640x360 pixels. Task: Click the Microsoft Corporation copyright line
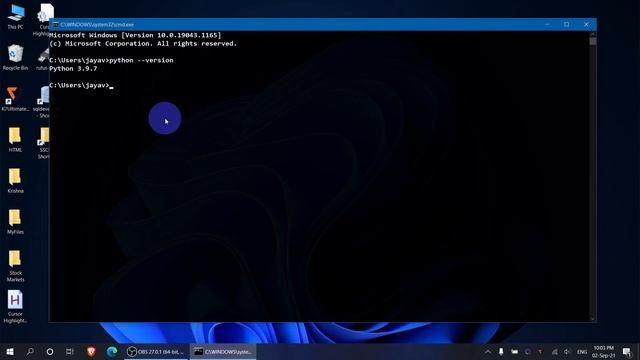[143, 43]
